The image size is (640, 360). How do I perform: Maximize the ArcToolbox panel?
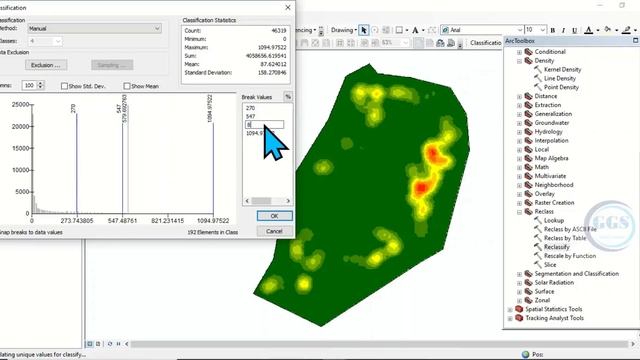click(636, 40)
